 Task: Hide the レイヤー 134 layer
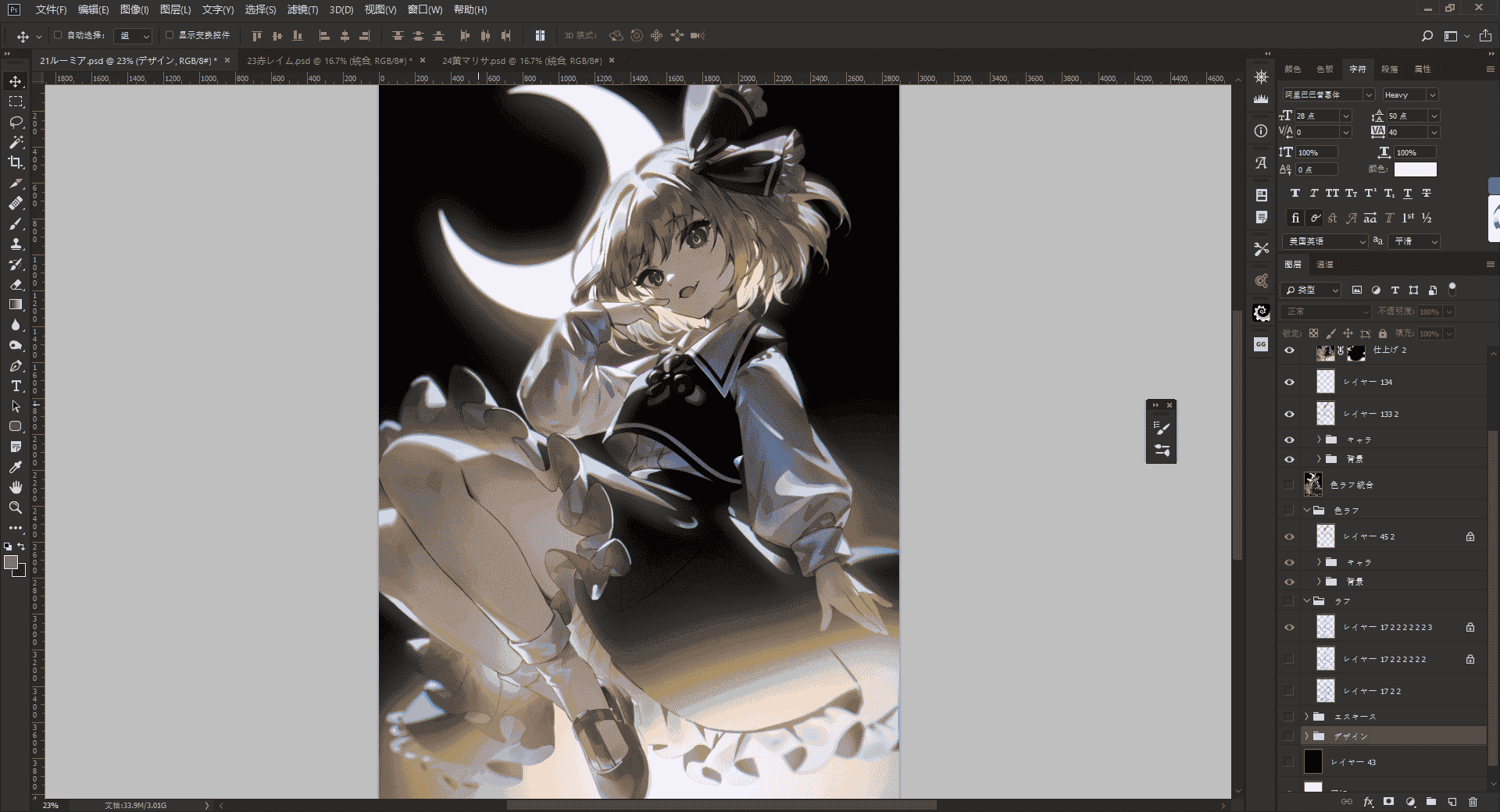coord(1290,383)
